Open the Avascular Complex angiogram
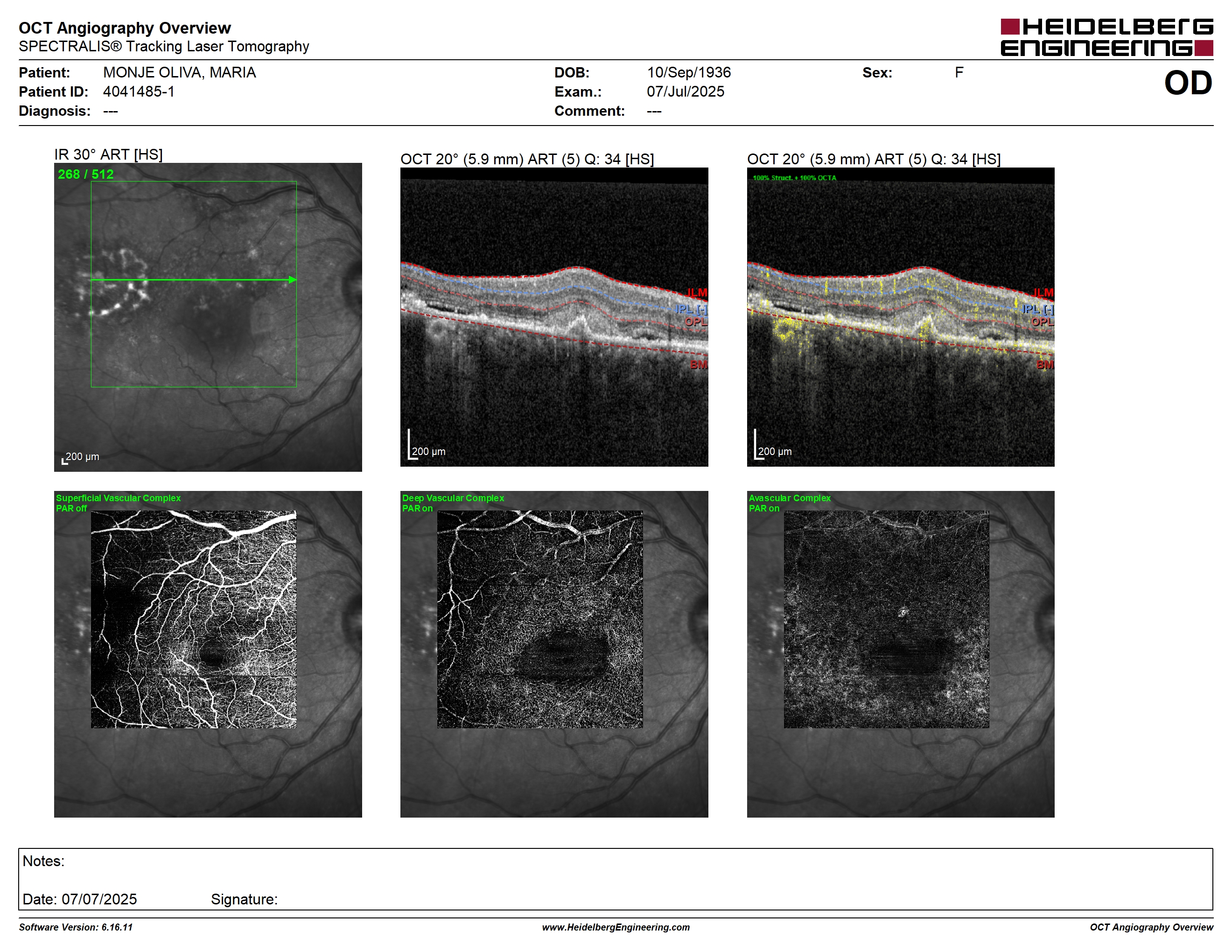The width and height of the screenshot is (1232, 952). 886,619
